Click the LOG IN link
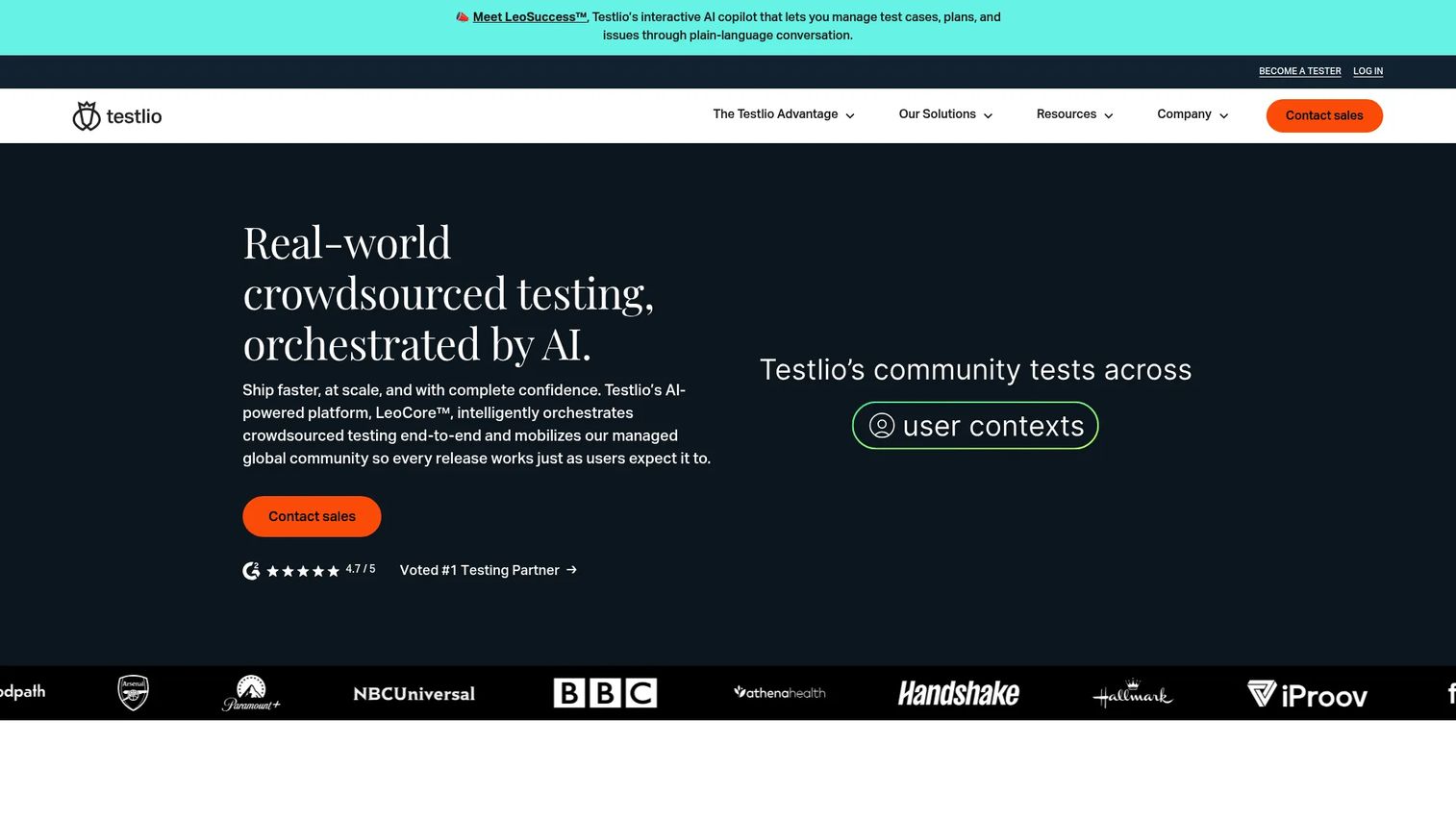This screenshot has width=1456, height=818. point(1368,71)
